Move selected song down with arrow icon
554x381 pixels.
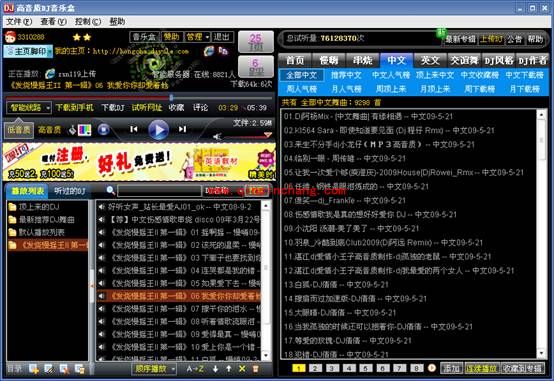216,369
